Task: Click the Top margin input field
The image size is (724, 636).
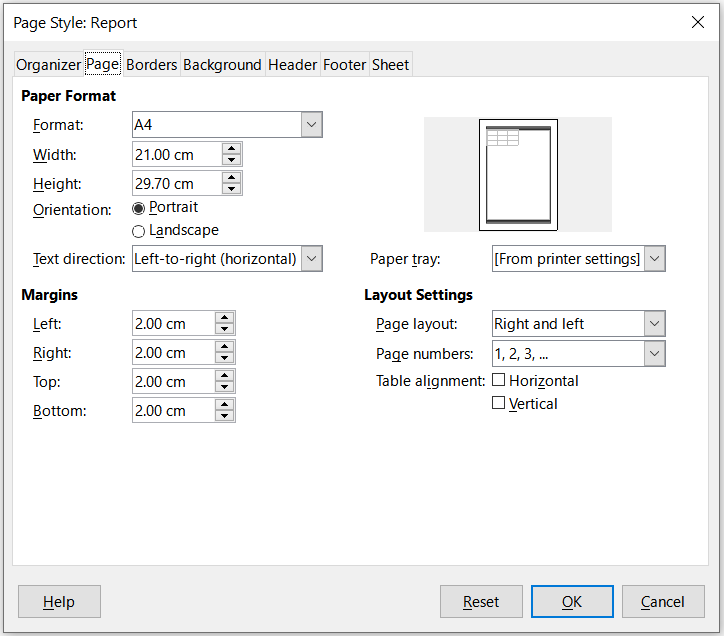Action: pyautogui.click(x=173, y=382)
